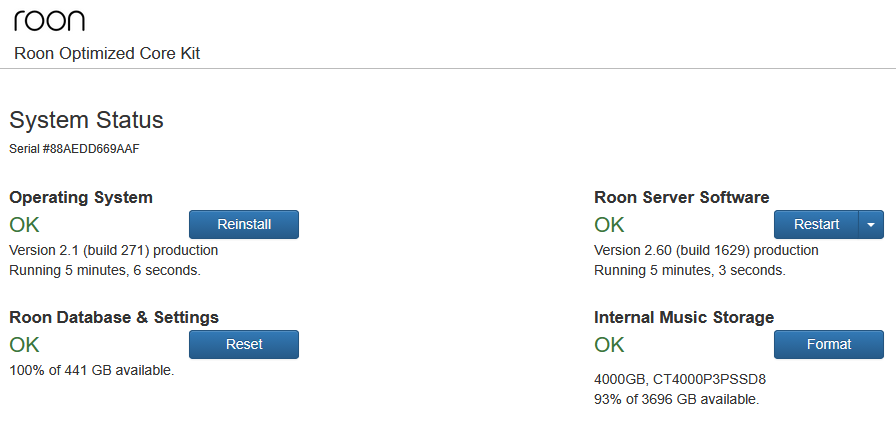Click the Operating System OK status
The image size is (896, 421).
tap(24, 225)
